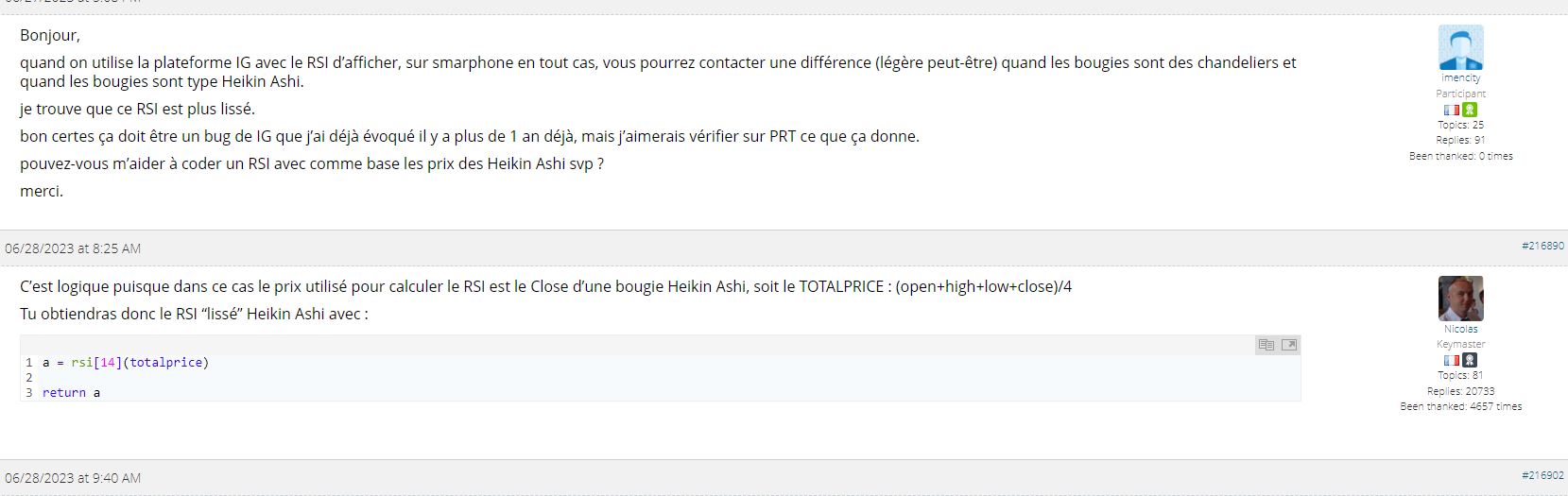Click the Keymaster role label under Nicolas
This screenshot has width=1568, height=496.
pyautogui.click(x=1460, y=344)
